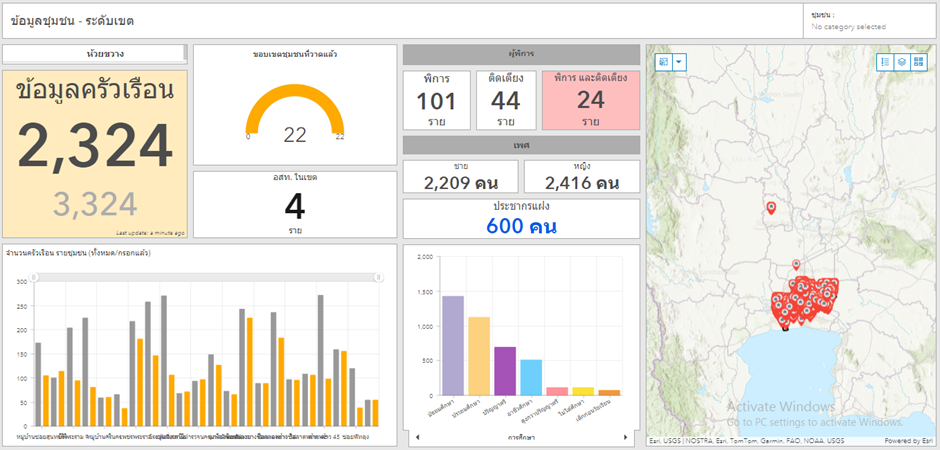Select the เพศ section header

[521, 145]
